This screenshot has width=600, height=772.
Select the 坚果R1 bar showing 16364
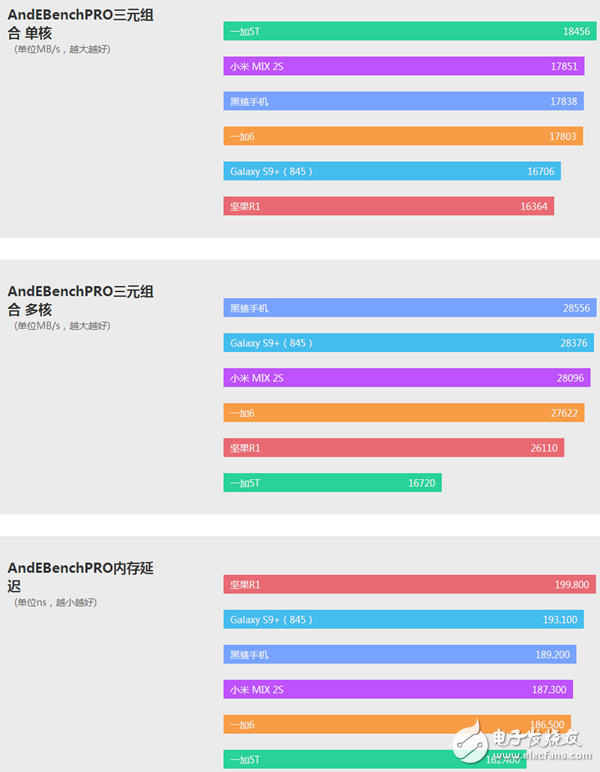(x=388, y=206)
